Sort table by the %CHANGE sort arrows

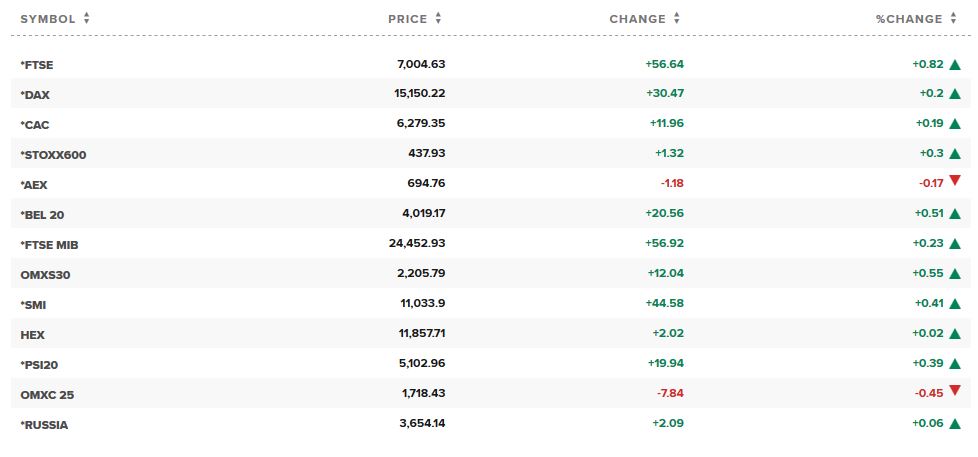[x=955, y=19]
